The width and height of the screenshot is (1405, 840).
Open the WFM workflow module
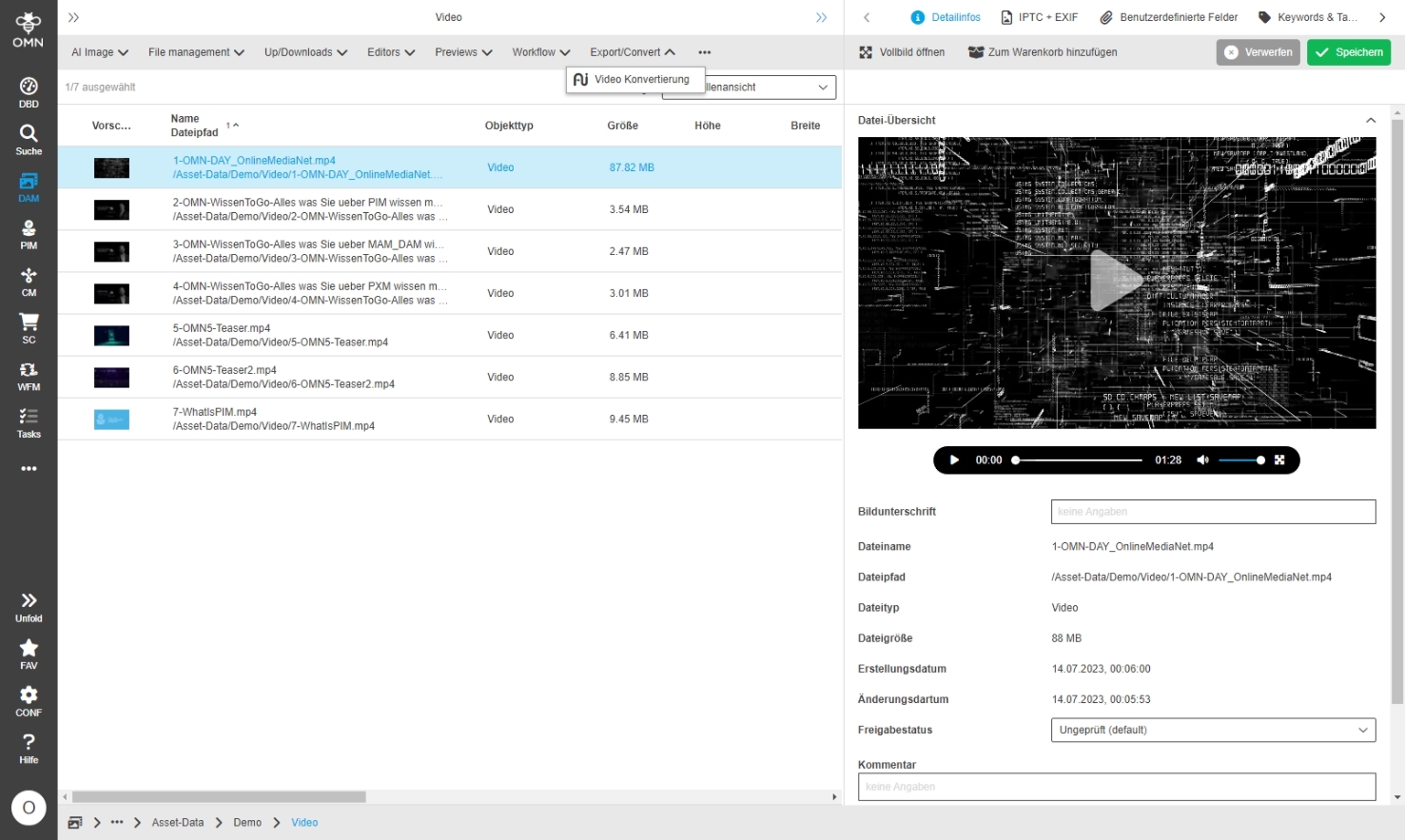tap(29, 376)
